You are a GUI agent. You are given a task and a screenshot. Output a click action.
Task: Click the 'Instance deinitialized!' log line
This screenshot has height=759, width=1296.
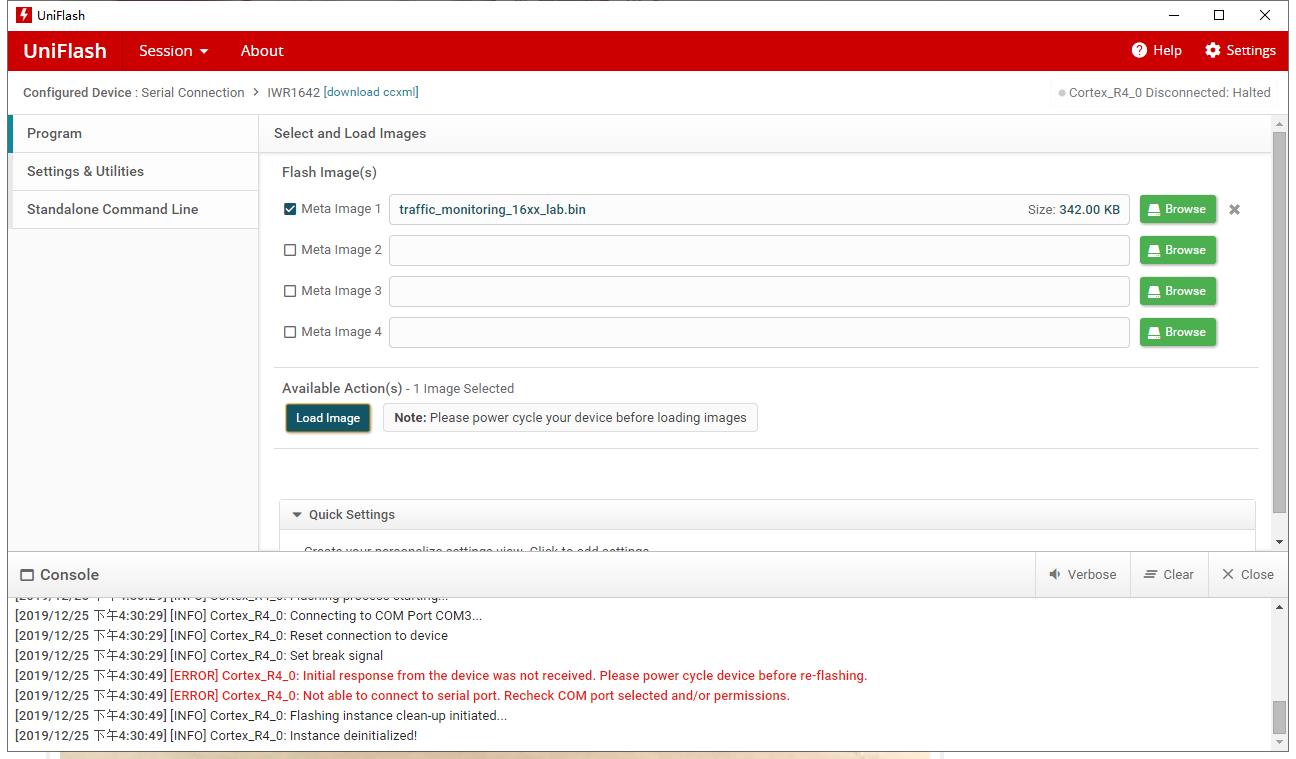(216, 736)
